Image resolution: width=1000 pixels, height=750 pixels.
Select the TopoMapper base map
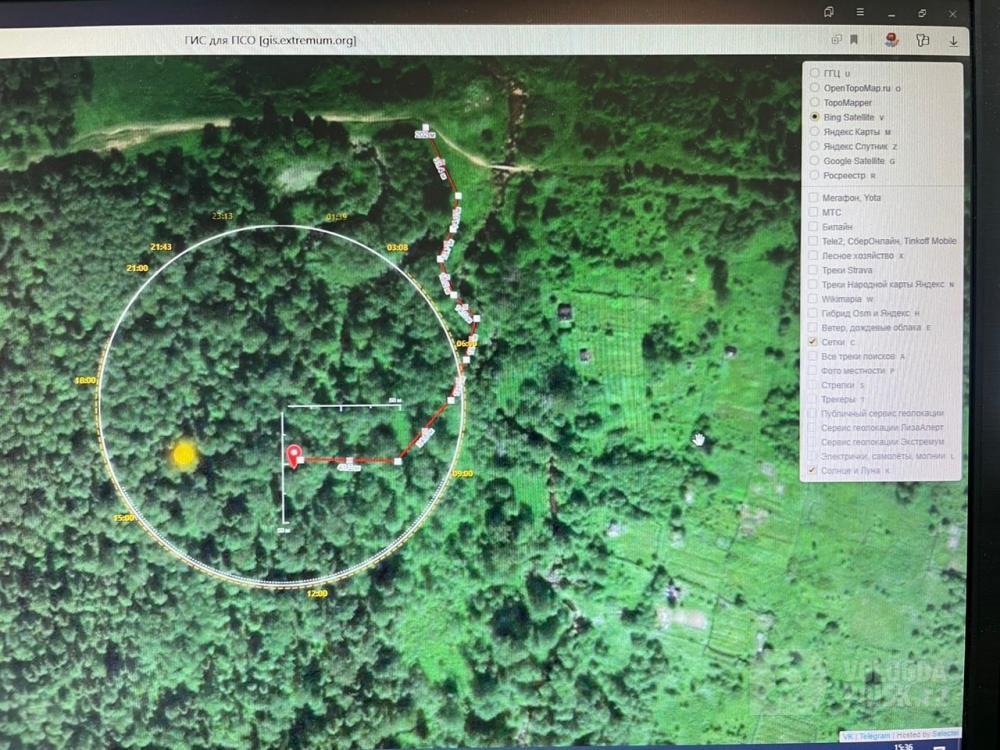pos(814,102)
